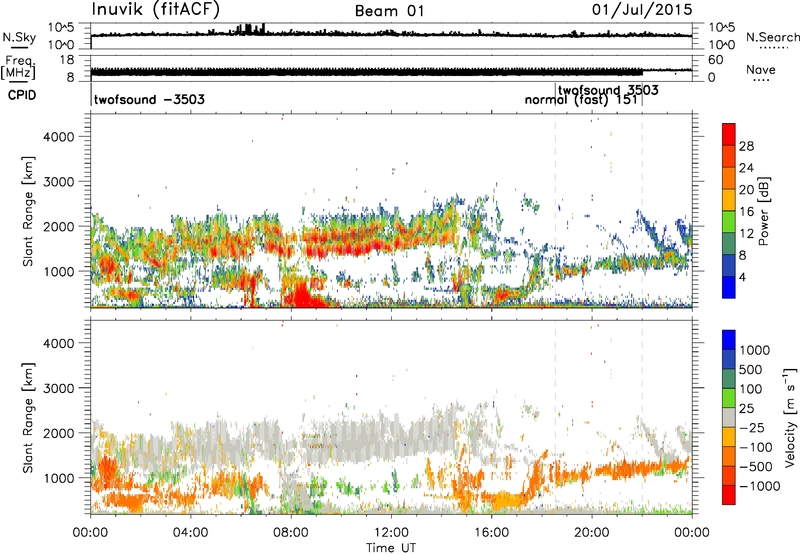Click the '500' velocity colorbar tick label
The width and height of the screenshot is (800, 554).
click(753, 370)
